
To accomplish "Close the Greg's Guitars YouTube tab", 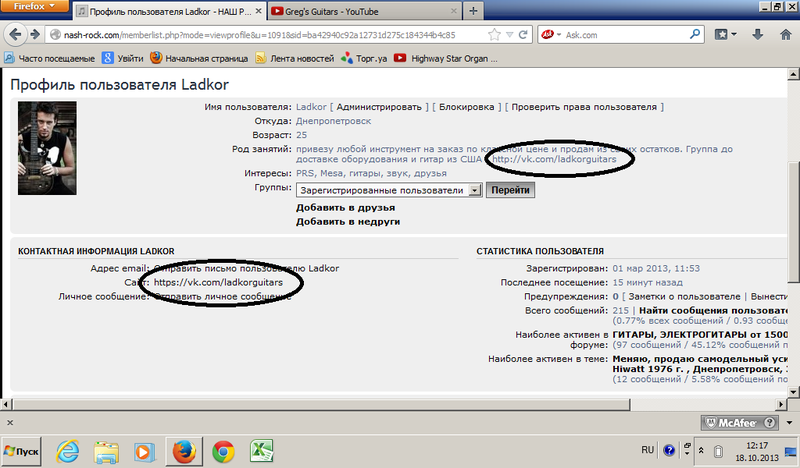I will [454, 11].
